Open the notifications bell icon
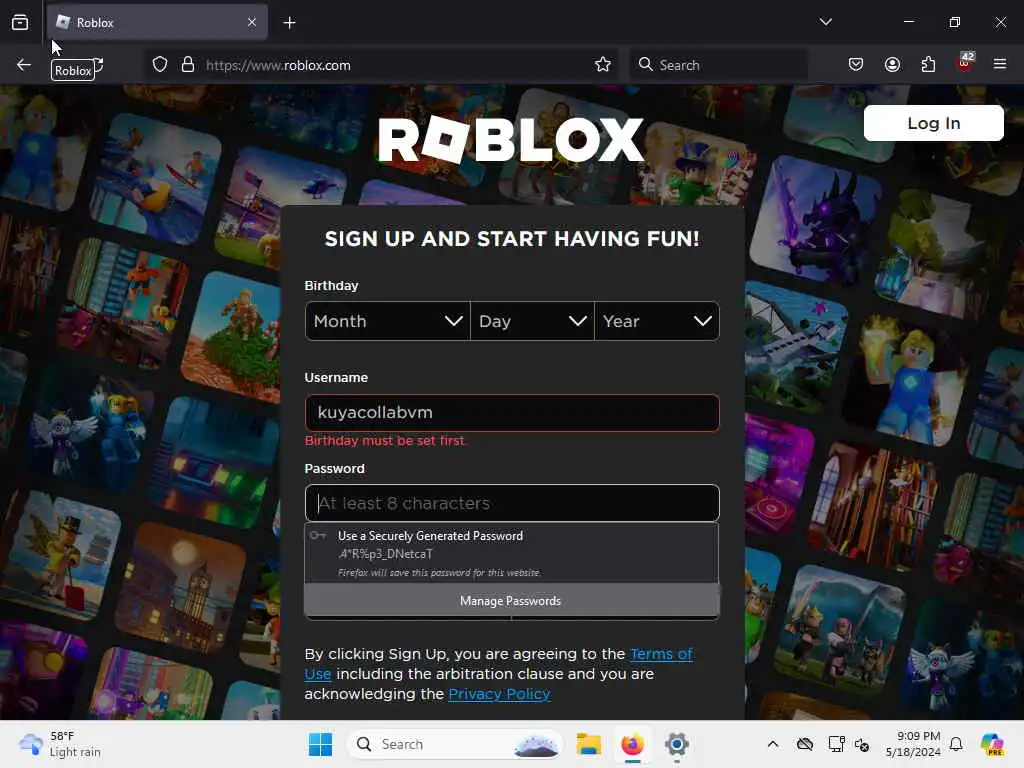 956,744
